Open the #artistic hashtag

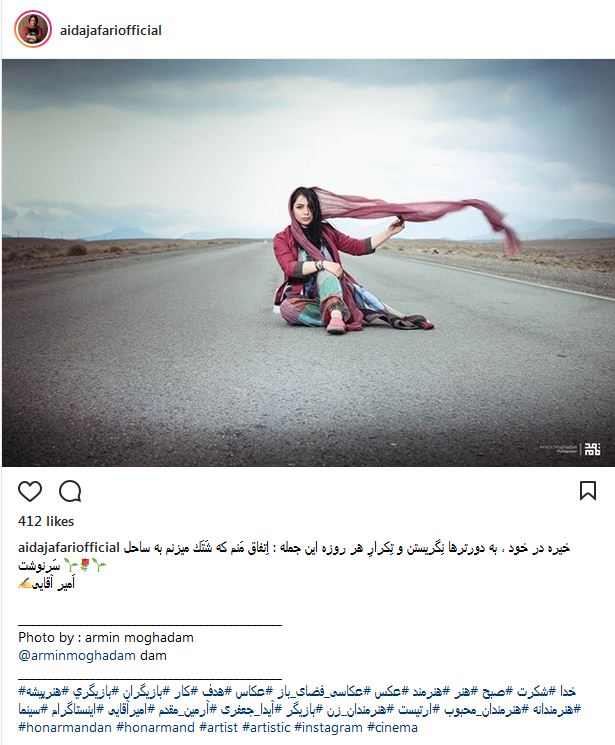266,727
